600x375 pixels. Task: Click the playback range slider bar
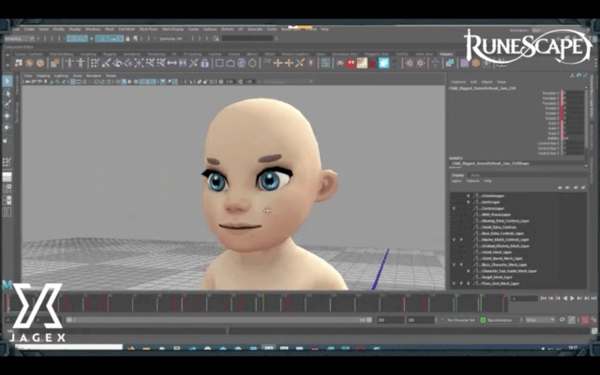[x=219, y=320]
